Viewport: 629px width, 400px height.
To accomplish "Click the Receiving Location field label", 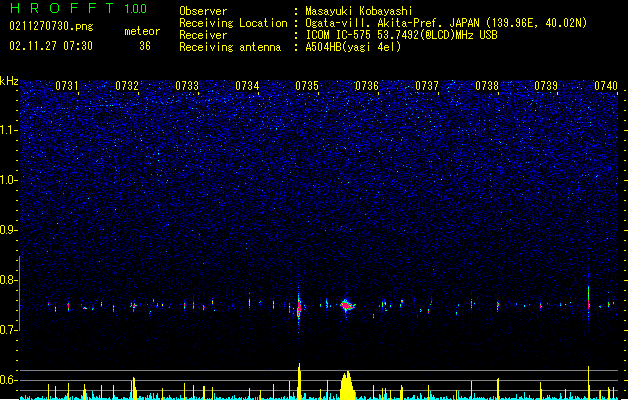I will point(233,23).
